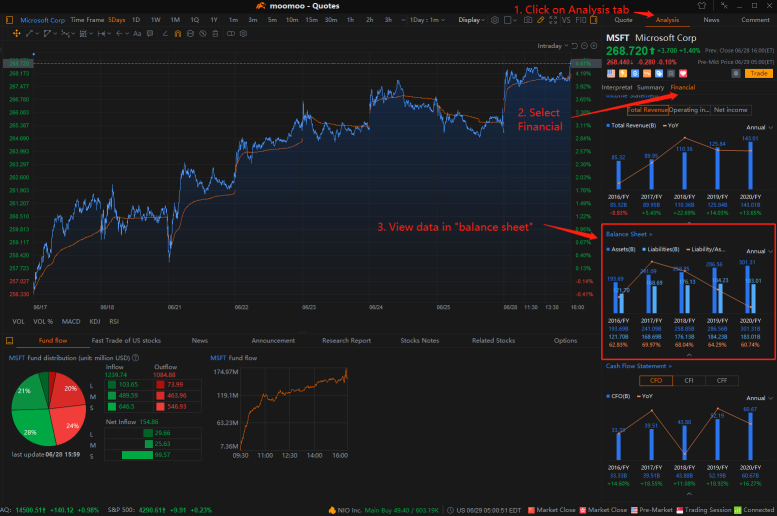Zoom in chart with the plus circle
Image resolution: width=777 pixels, height=516 pixels.
(x=594, y=46)
